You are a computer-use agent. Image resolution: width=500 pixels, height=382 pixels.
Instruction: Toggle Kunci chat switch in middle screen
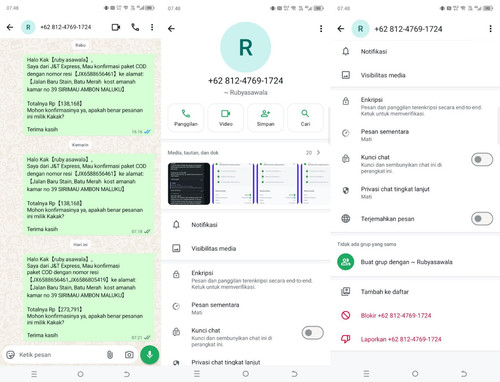[x=312, y=333]
